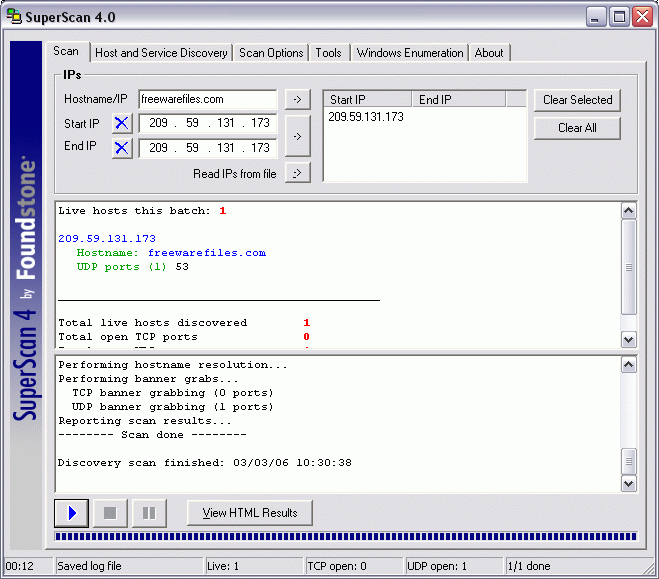Click the results pane scroll up arrow
This screenshot has height=579, width=659.
[x=629, y=211]
